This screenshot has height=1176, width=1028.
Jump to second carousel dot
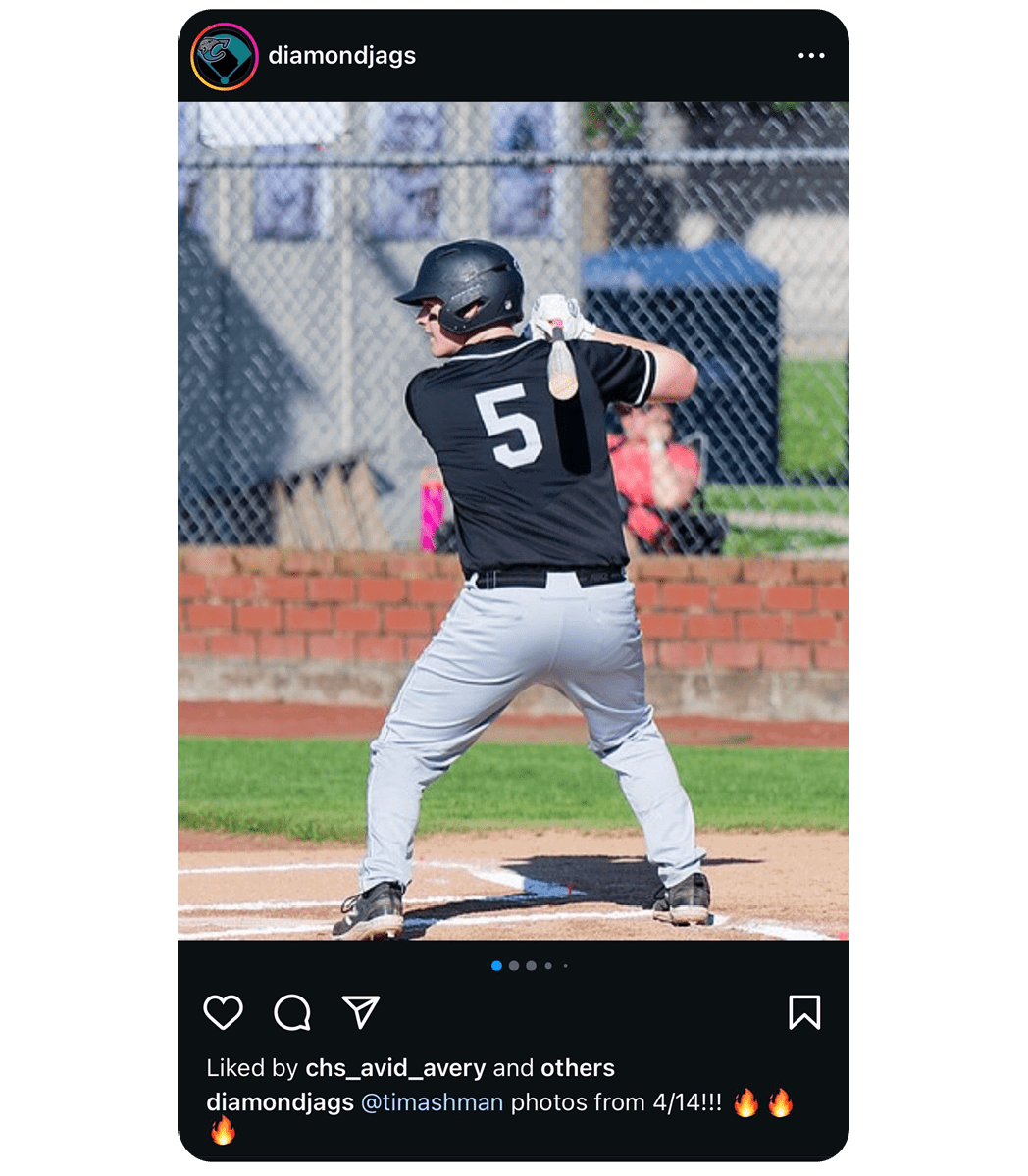[514, 966]
